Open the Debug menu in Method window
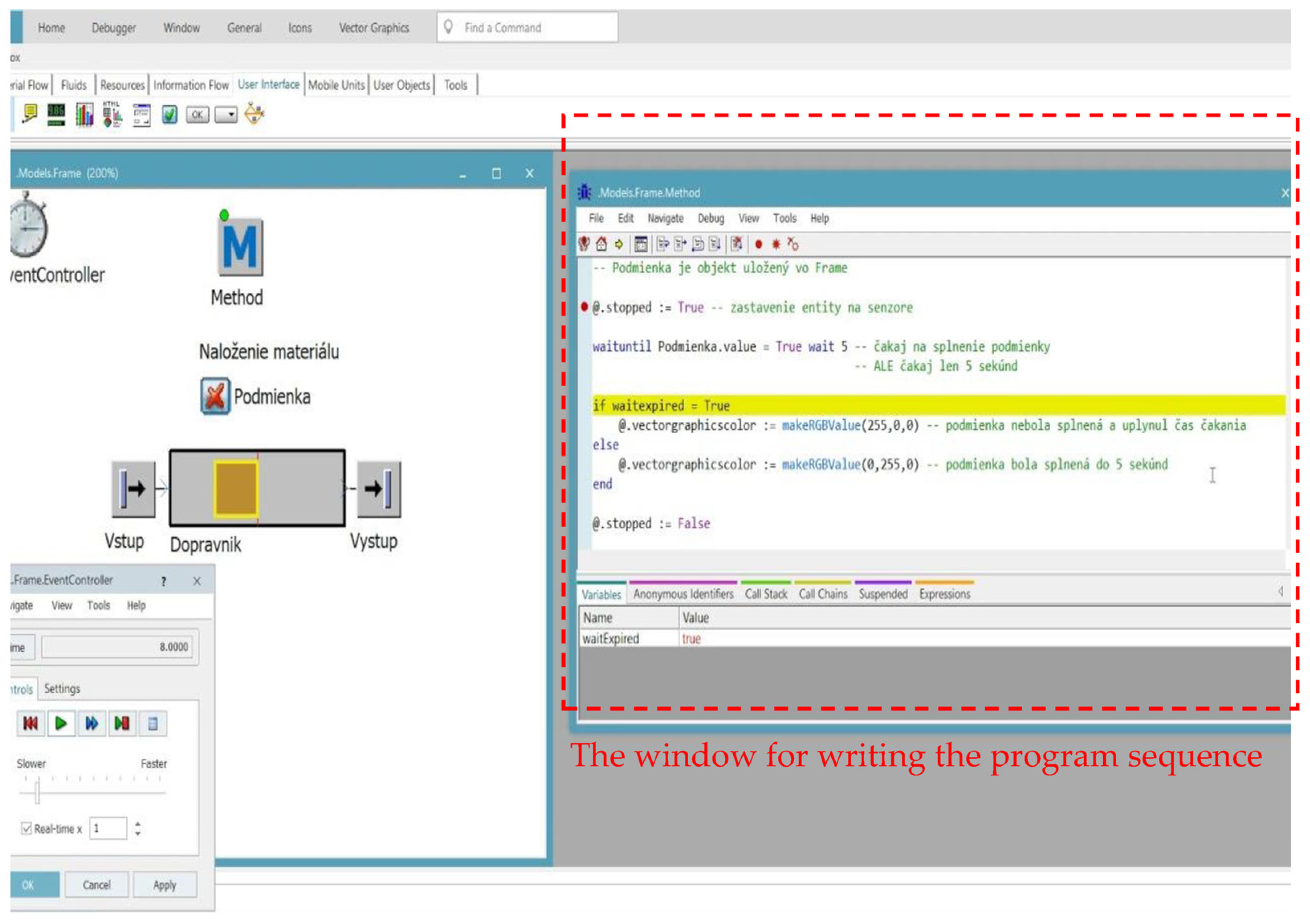 [710, 218]
